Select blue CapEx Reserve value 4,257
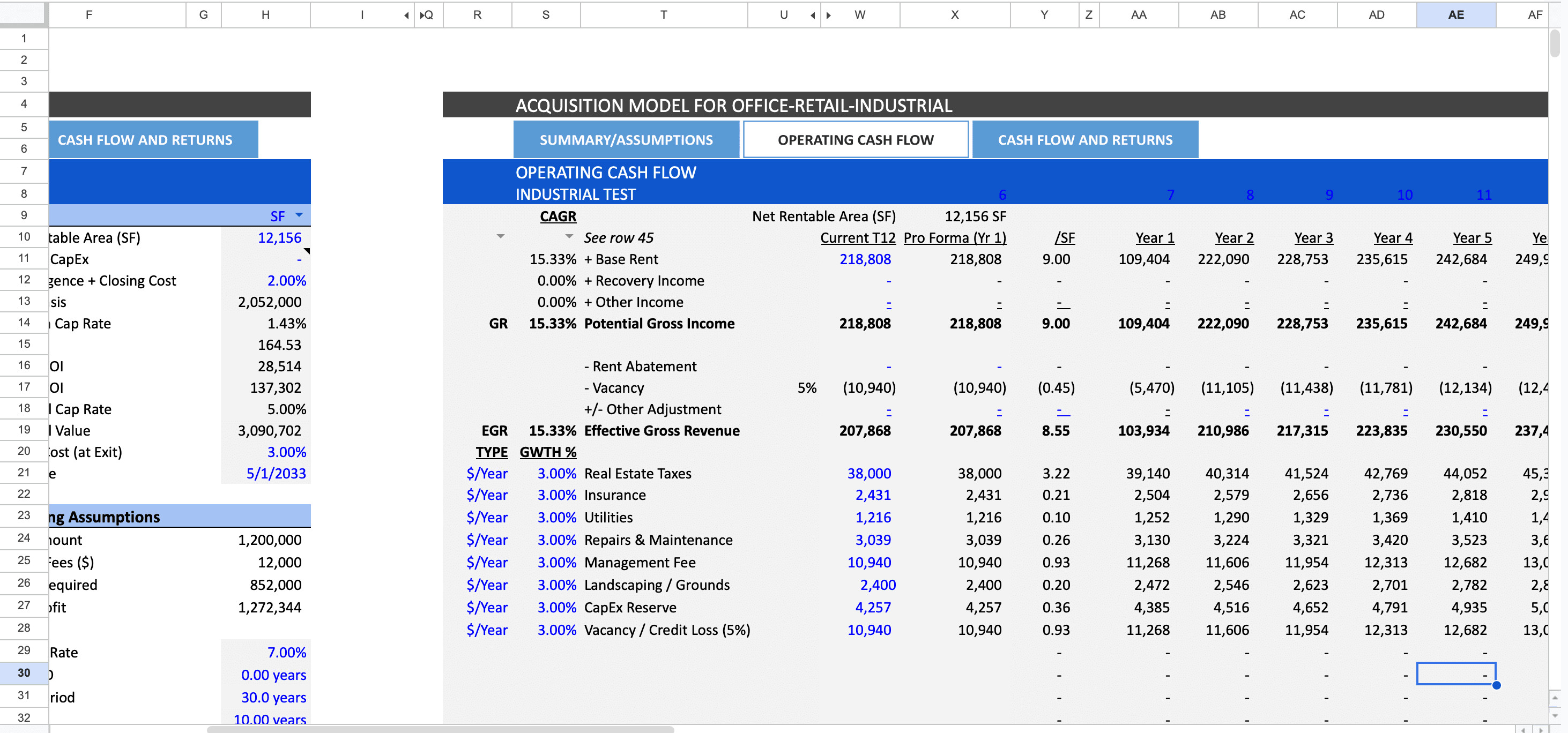The height and width of the screenshot is (733, 1568). [873, 608]
